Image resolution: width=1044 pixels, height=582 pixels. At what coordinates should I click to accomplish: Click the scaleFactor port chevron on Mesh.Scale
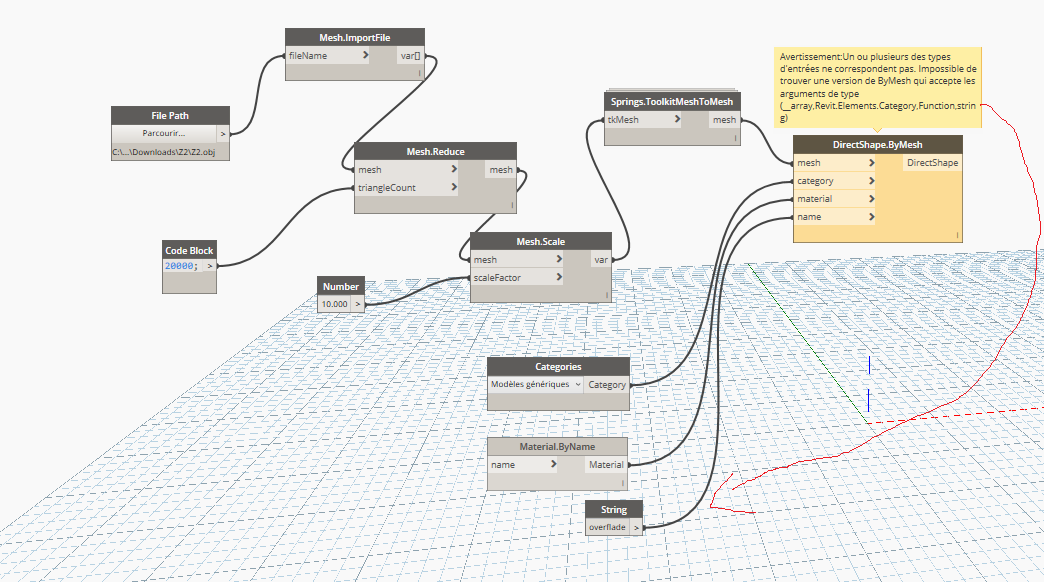pos(558,277)
